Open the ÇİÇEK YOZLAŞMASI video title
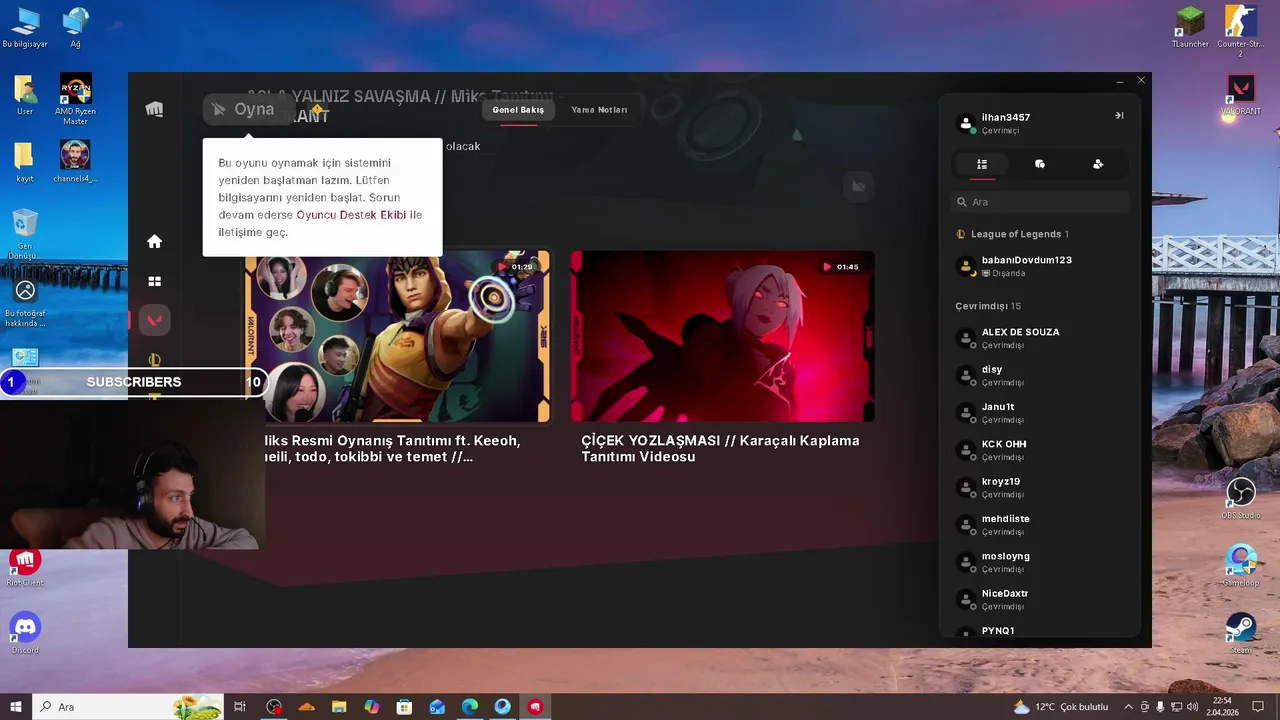This screenshot has height=720, width=1280. [x=720, y=448]
